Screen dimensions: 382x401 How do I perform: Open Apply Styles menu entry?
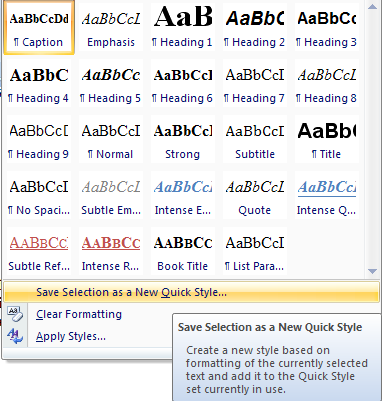pyautogui.click(x=71, y=336)
